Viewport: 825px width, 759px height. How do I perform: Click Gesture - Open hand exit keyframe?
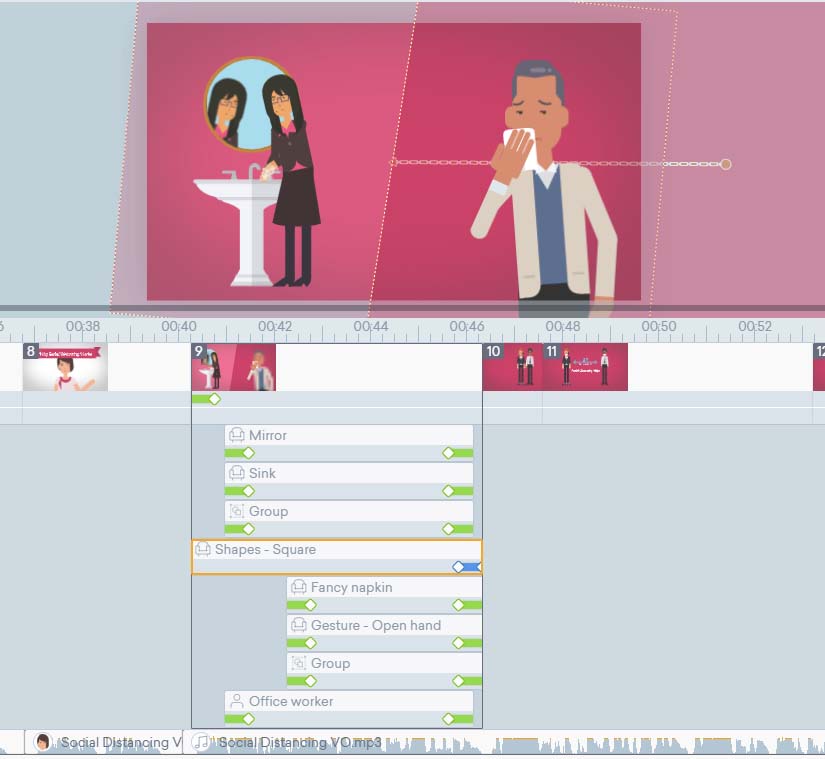pyautogui.click(x=458, y=643)
